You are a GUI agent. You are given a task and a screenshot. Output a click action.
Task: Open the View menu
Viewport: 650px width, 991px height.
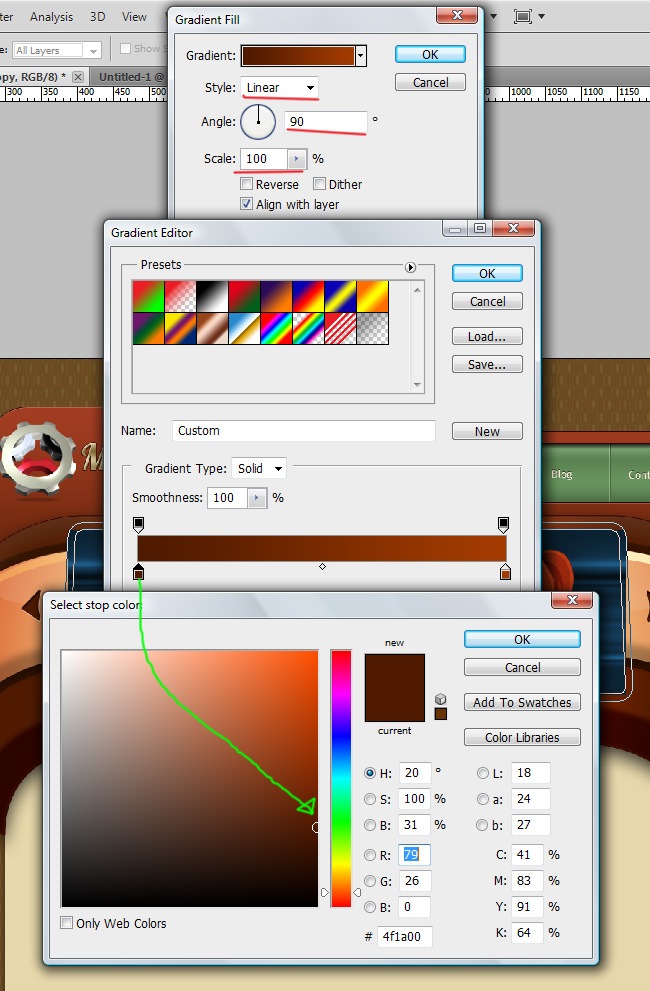pos(134,16)
